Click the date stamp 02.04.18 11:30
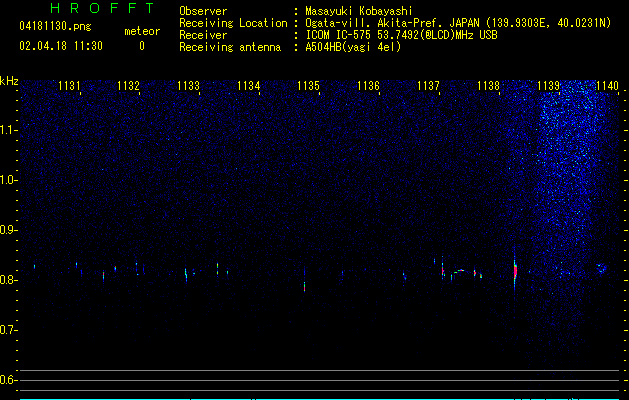 click(x=61, y=46)
